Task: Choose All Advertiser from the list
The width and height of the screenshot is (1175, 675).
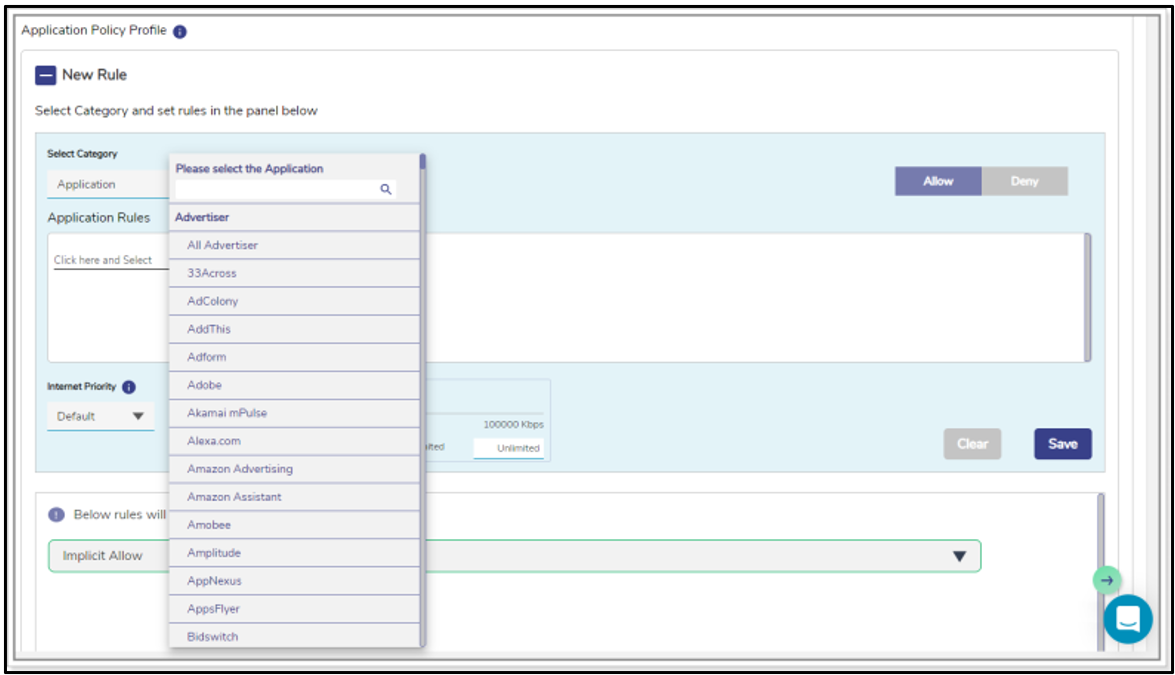Action: [x=223, y=245]
